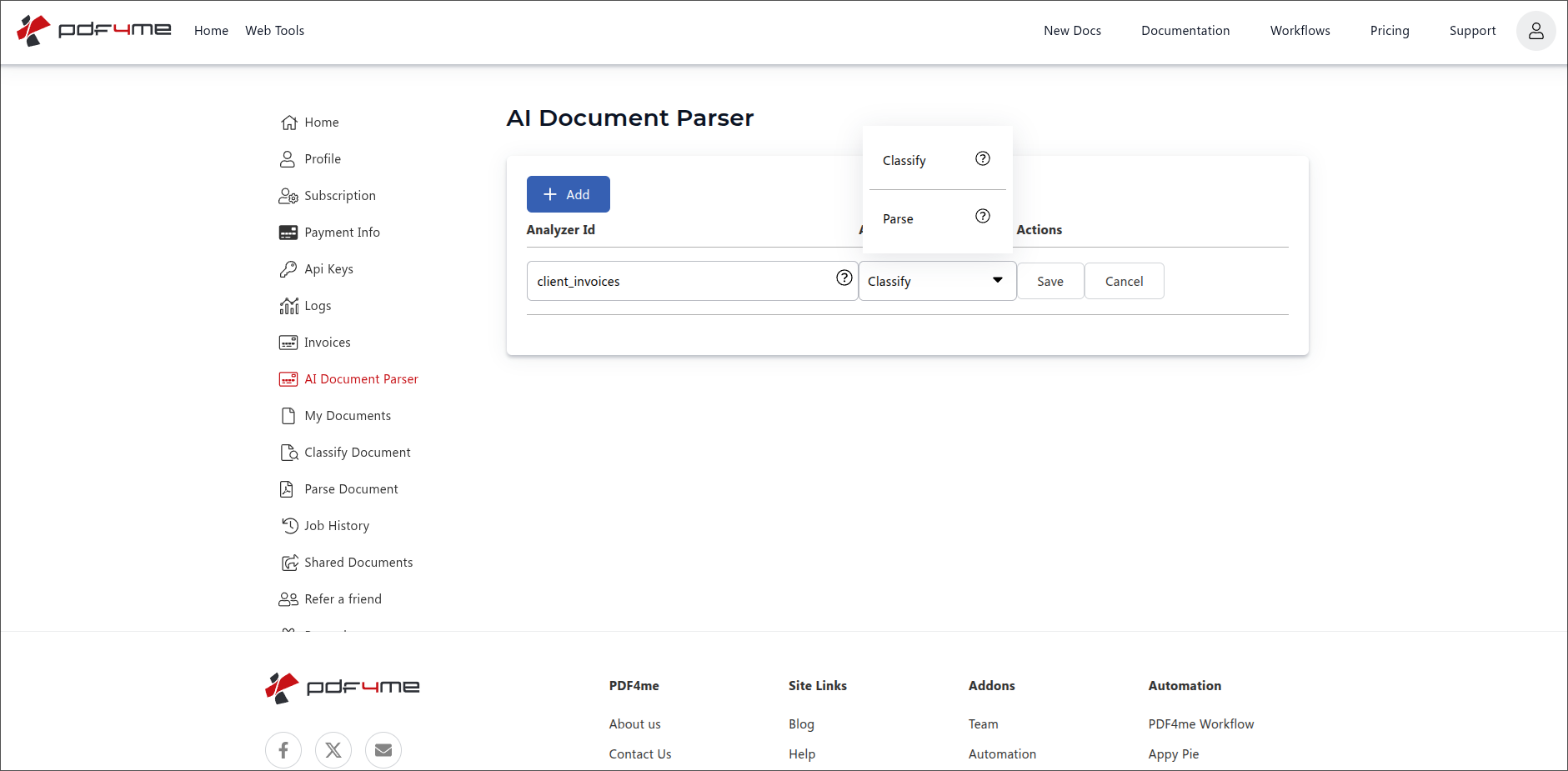Open Team footer link
1568x771 pixels.
983,724
